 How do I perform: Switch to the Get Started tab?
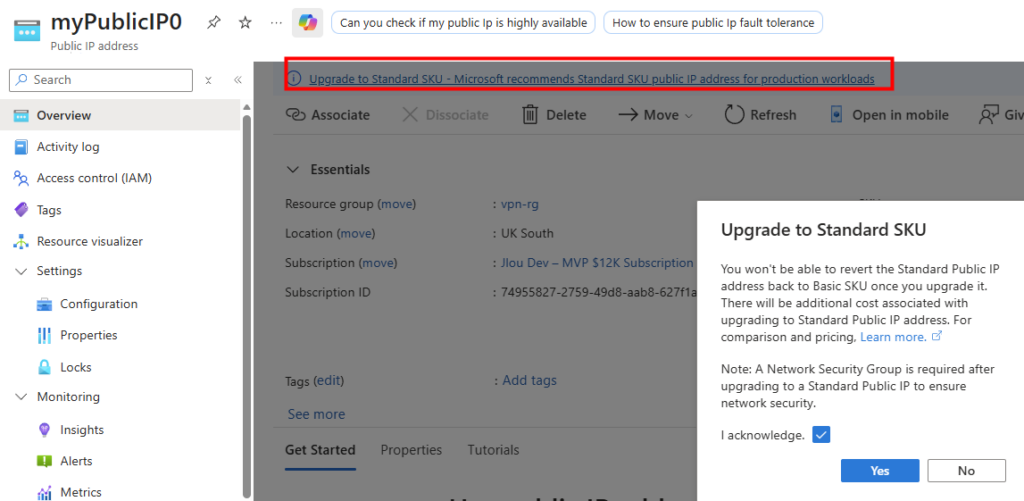(x=320, y=450)
